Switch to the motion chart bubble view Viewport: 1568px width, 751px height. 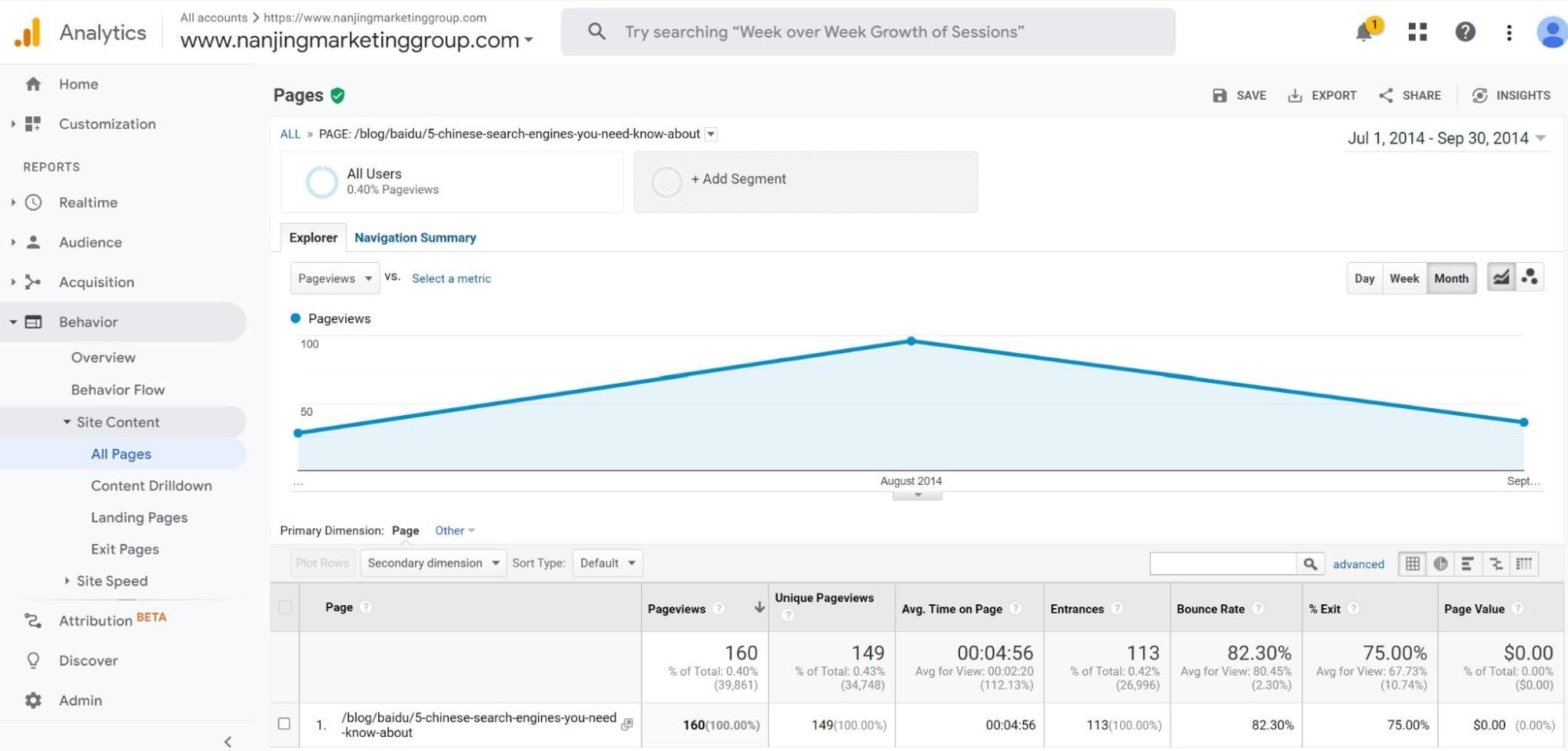pos(1531,277)
